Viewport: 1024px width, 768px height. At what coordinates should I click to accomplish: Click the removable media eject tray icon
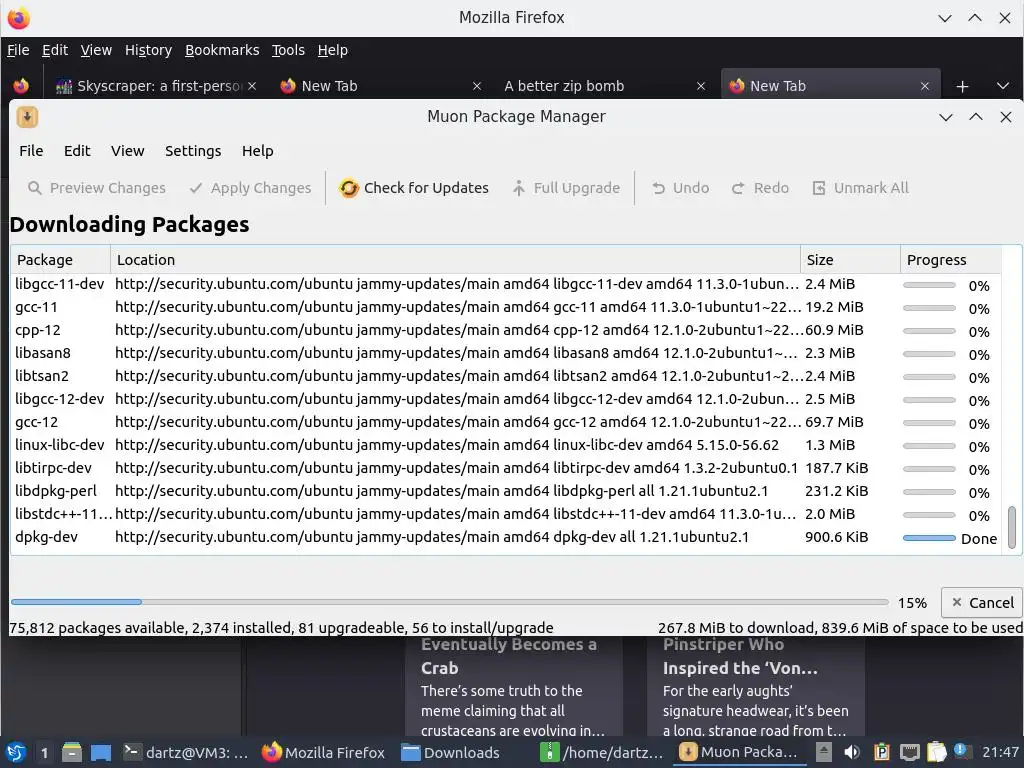[x=824, y=752]
